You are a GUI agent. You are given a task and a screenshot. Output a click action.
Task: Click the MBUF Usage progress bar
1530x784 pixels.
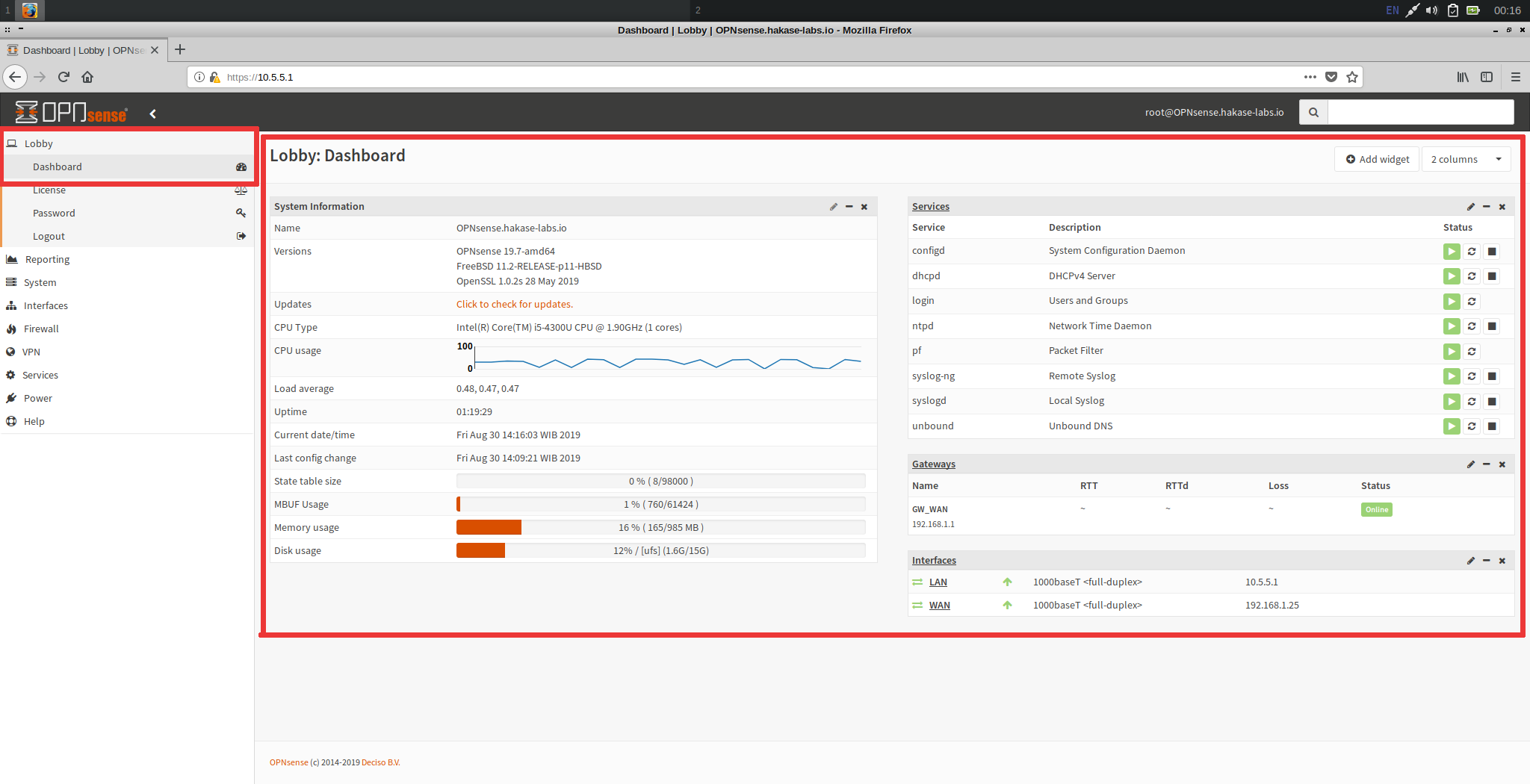(660, 505)
